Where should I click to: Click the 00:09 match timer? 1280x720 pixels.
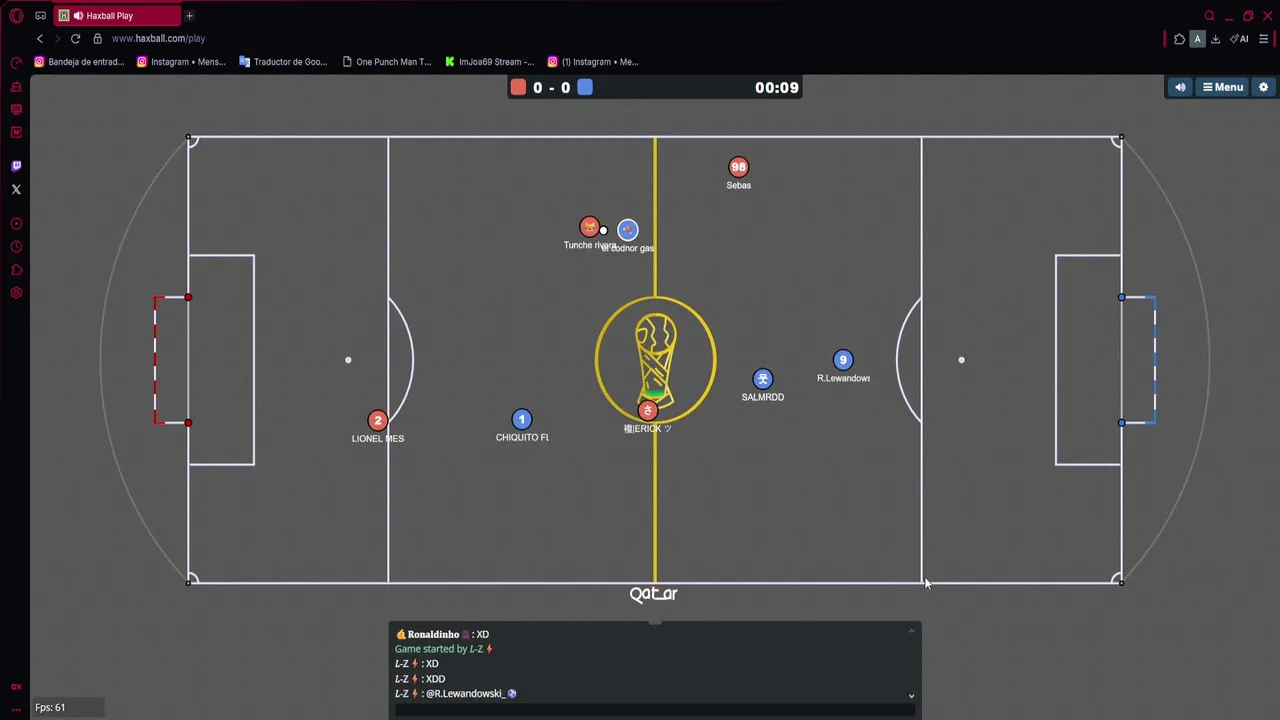[777, 88]
